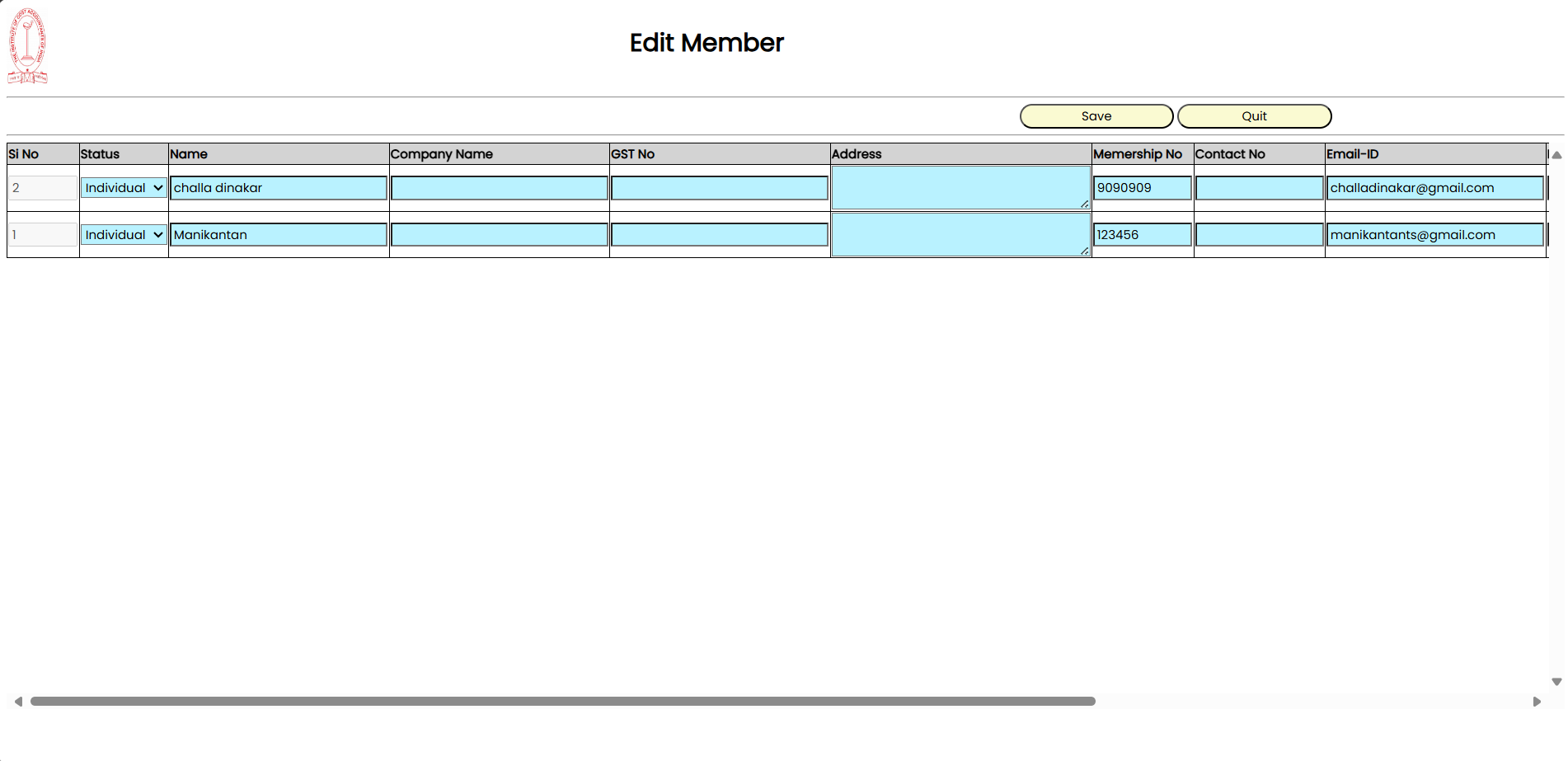
Task: Select Contact No field in first row
Action: 1259,188
